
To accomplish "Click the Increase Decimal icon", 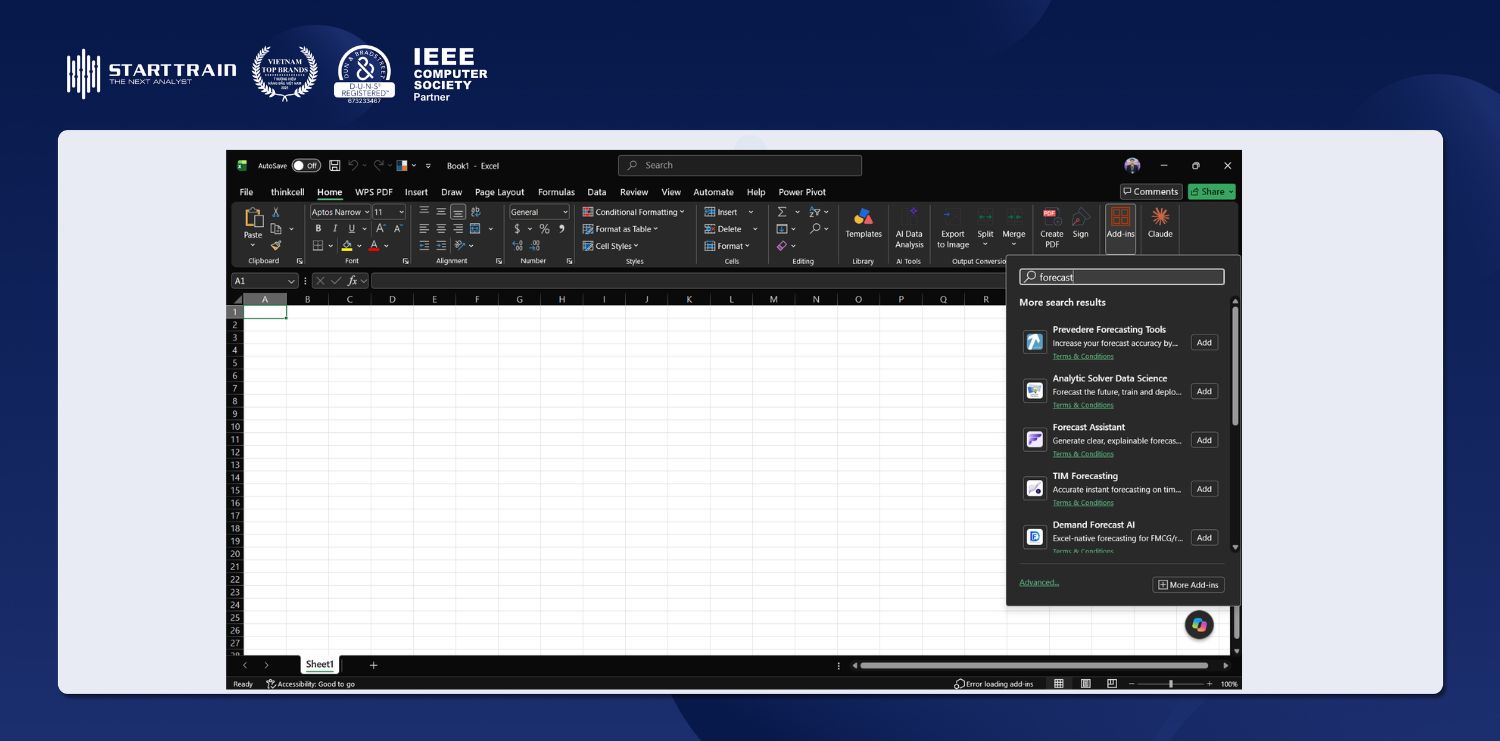I will [x=517, y=245].
